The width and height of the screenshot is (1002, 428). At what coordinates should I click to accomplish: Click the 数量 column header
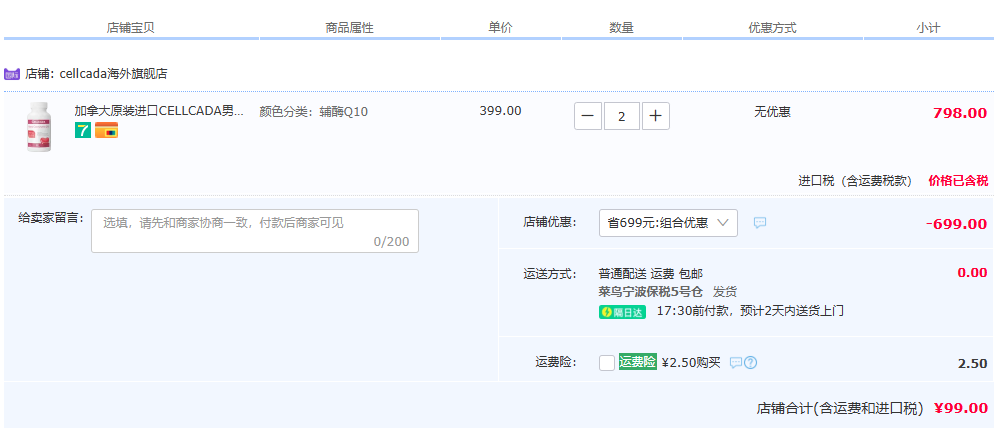tap(621, 28)
